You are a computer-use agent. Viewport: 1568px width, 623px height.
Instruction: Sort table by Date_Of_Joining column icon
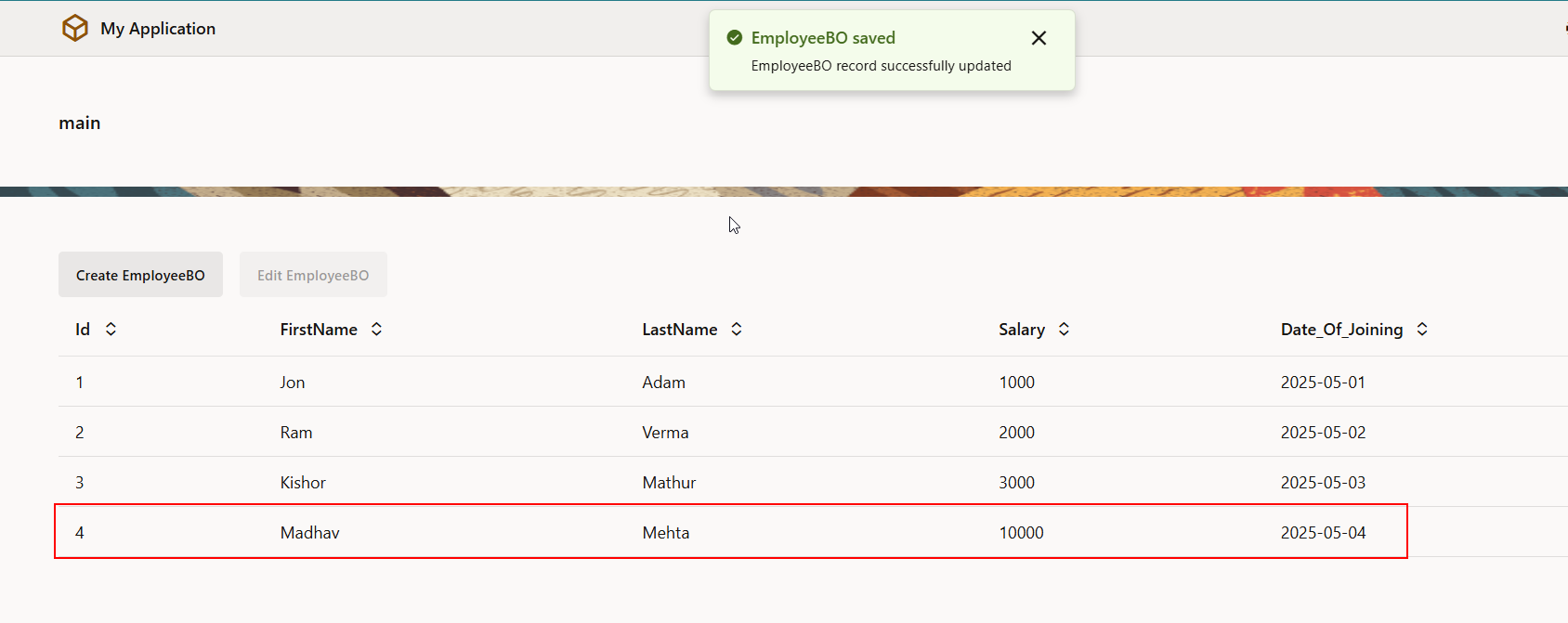[1421, 330]
